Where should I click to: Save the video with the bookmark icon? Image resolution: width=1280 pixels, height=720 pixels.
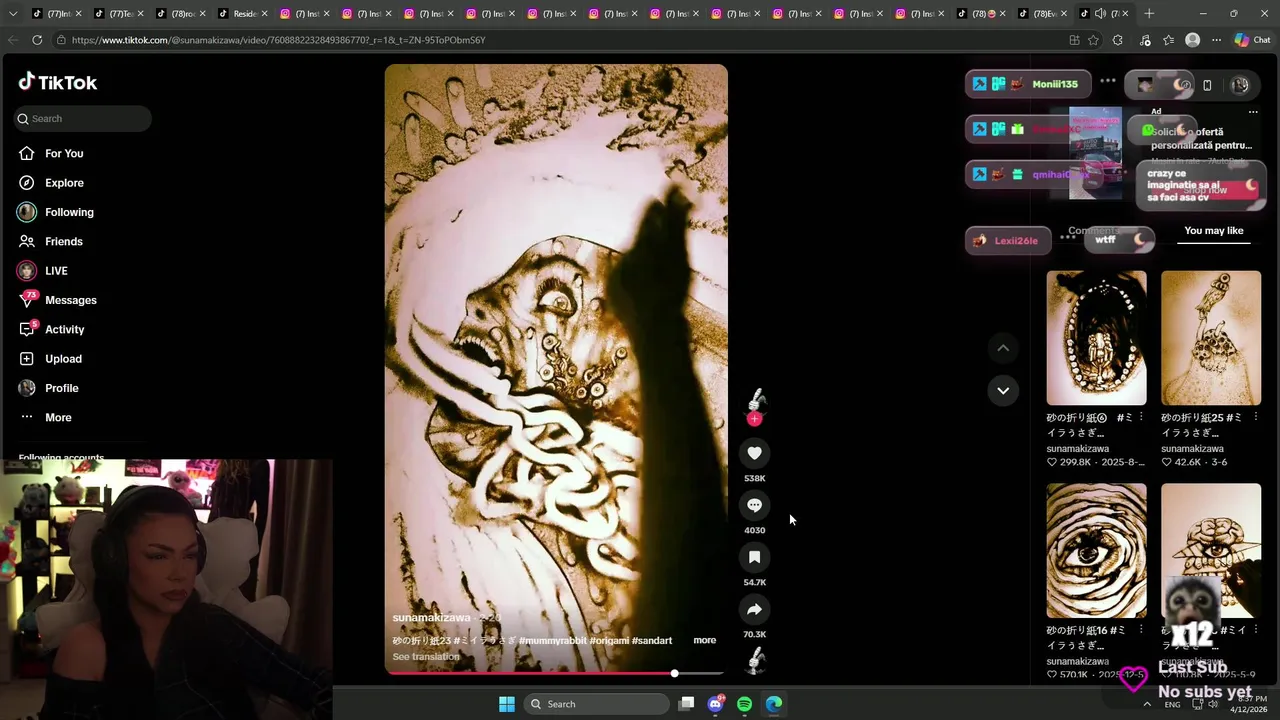(x=754, y=557)
